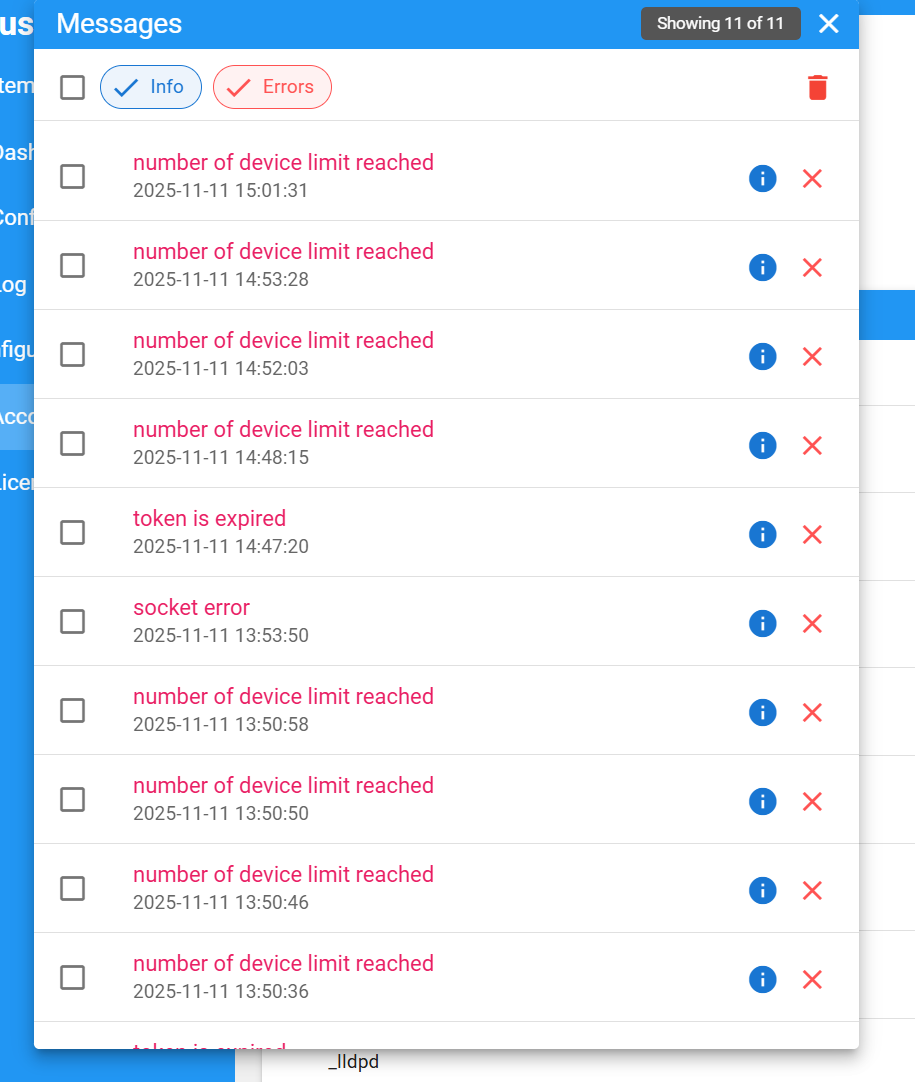Click the Showing 11 of 11 badge

[x=720, y=24]
